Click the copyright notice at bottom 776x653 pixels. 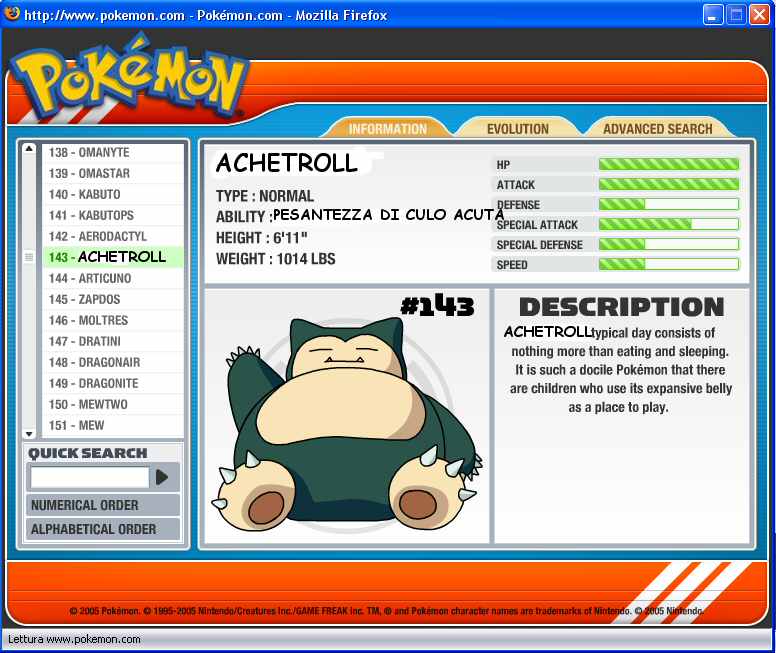point(387,611)
